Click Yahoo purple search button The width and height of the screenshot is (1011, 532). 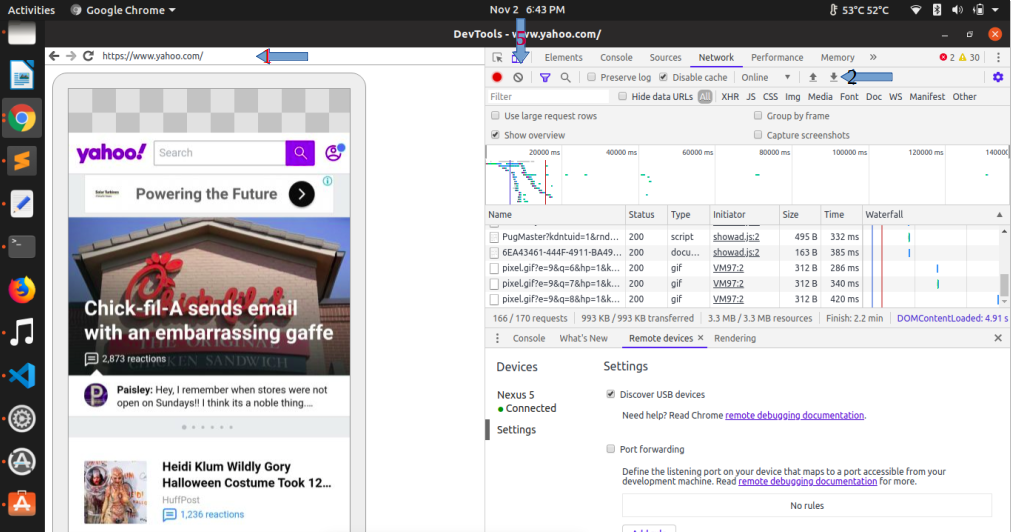point(300,153)
